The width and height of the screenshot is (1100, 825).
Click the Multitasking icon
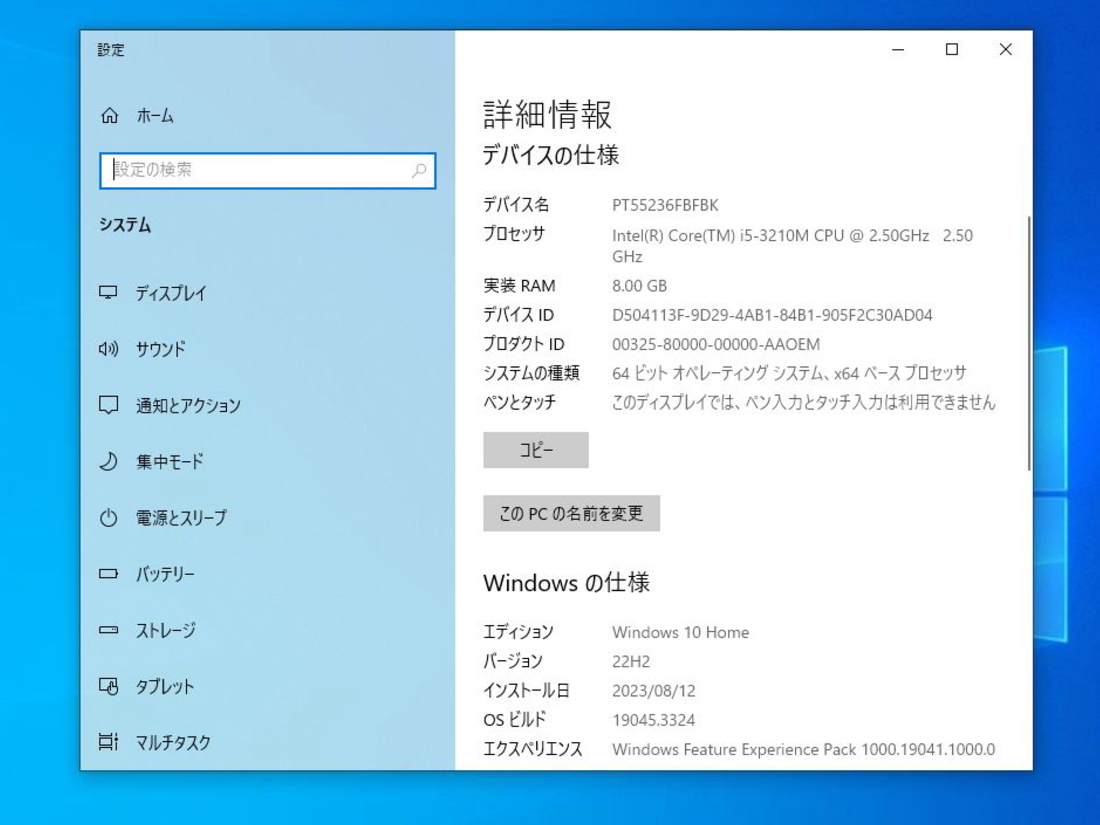tap(108, 742)
